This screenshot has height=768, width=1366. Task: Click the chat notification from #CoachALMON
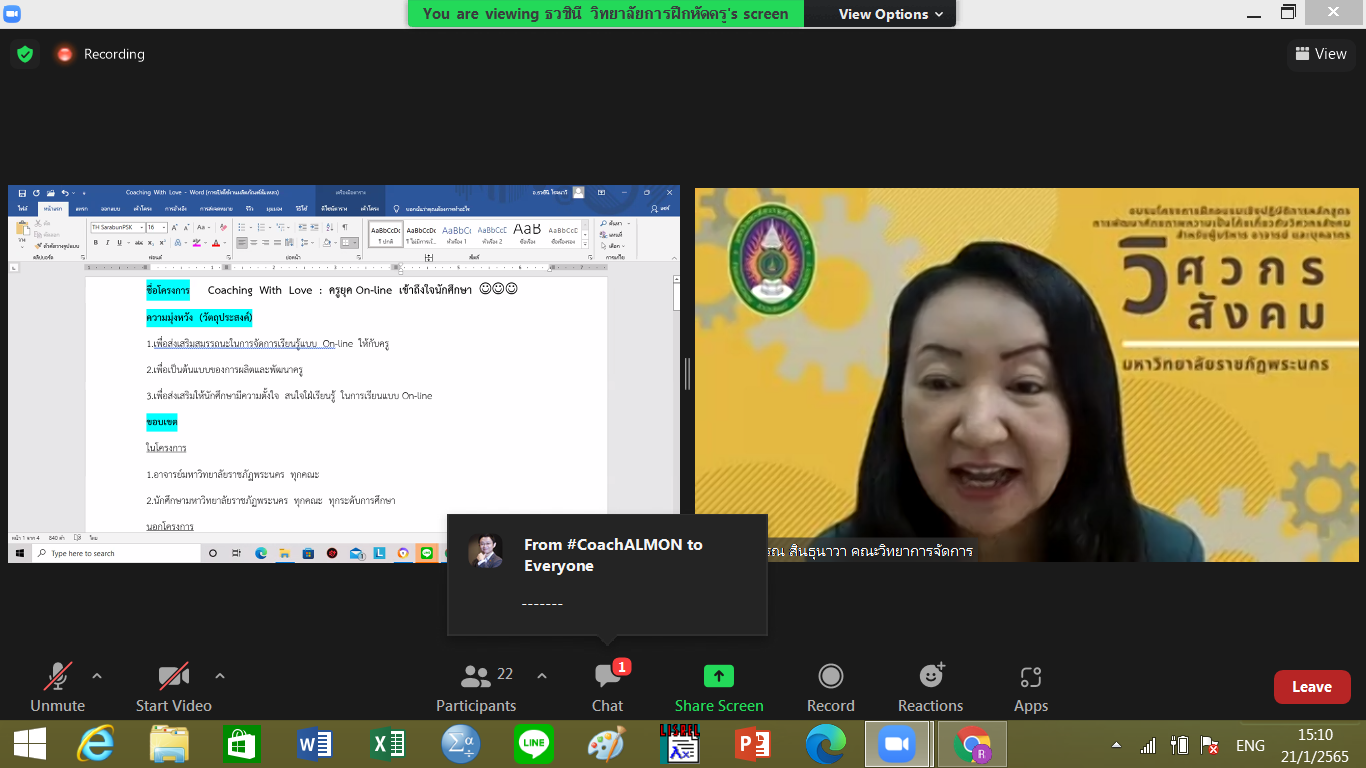(x=607, y=574)
